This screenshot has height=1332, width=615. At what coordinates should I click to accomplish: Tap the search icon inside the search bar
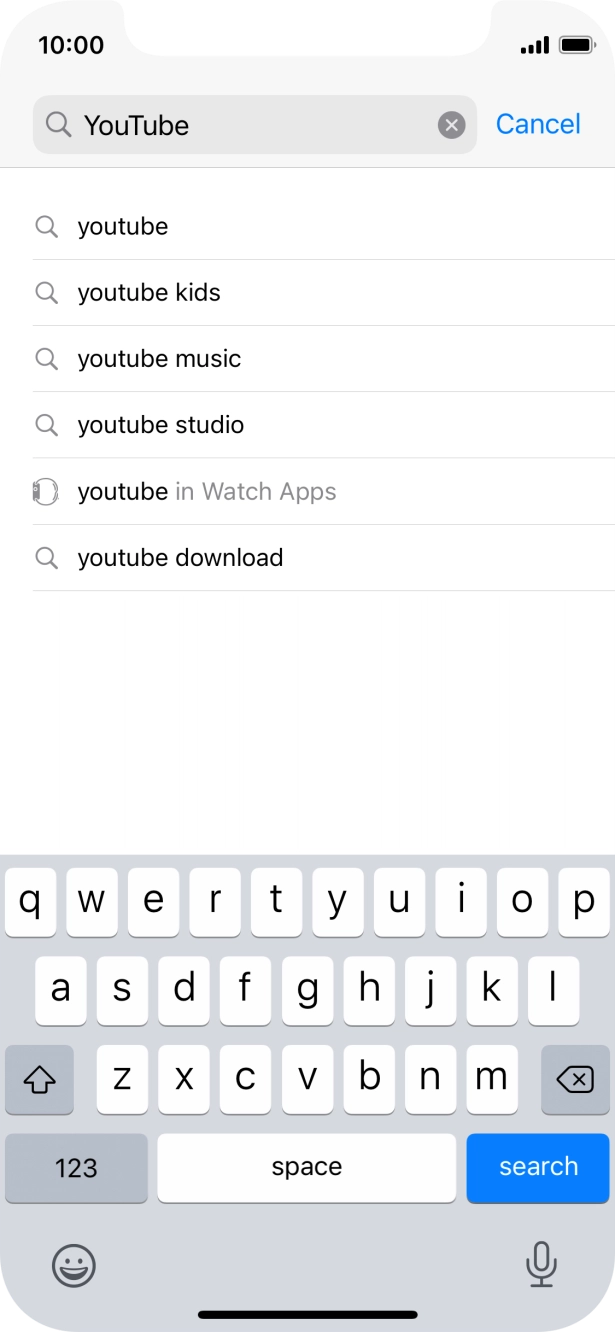pos(58,124)
